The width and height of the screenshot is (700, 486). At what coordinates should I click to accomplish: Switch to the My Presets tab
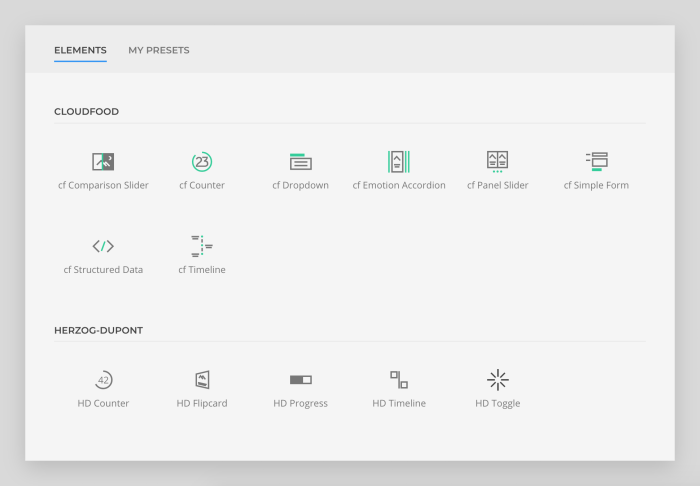159,50
